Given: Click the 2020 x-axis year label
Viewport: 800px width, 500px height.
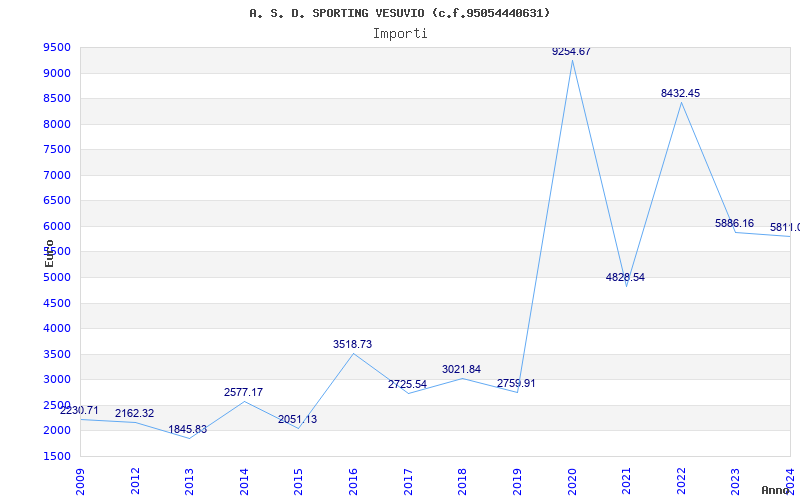Looking at the screenshot, I should 571,481.
